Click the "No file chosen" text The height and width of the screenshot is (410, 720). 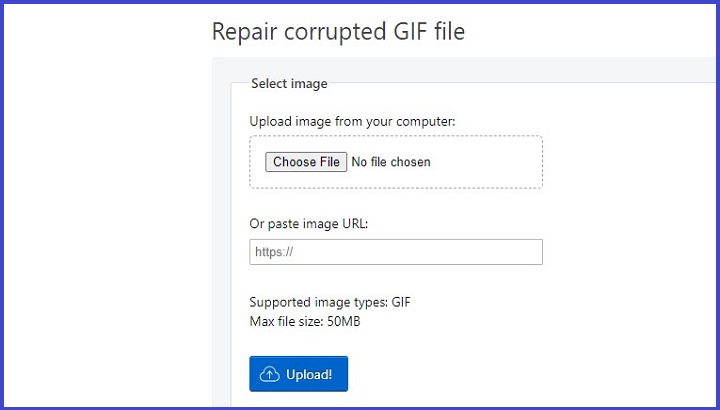[x=391, y=162]
